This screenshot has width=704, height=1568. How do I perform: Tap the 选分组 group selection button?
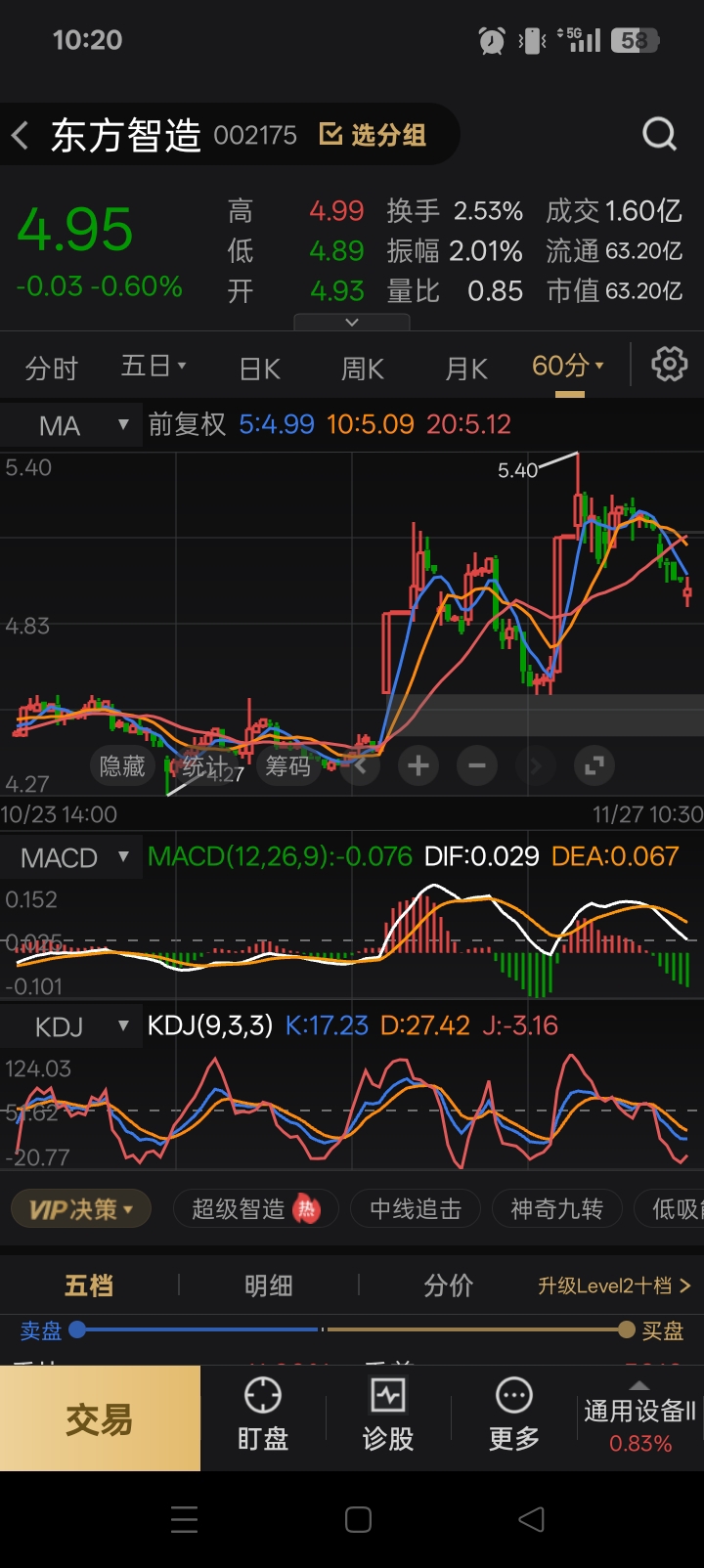pos(373,135)
